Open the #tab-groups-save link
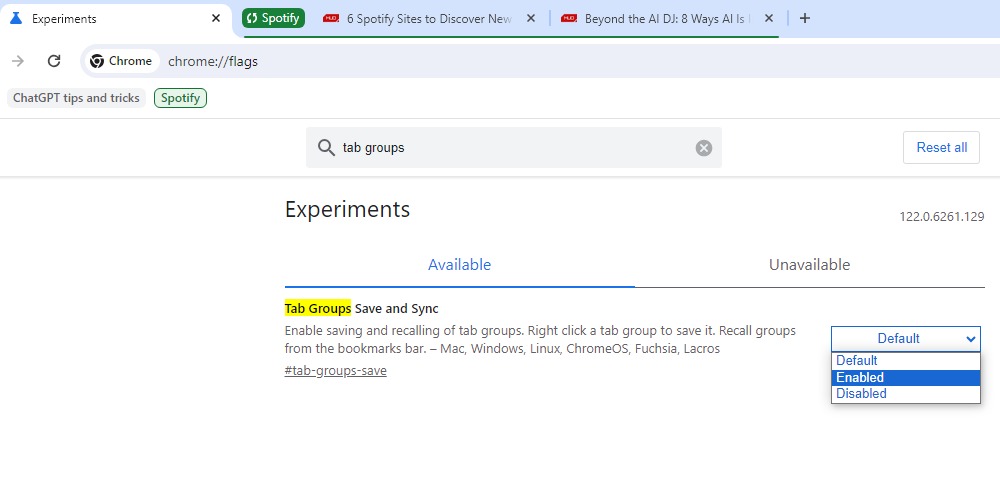The height and width of the screenshot is (500, 1000). (335, 371)
